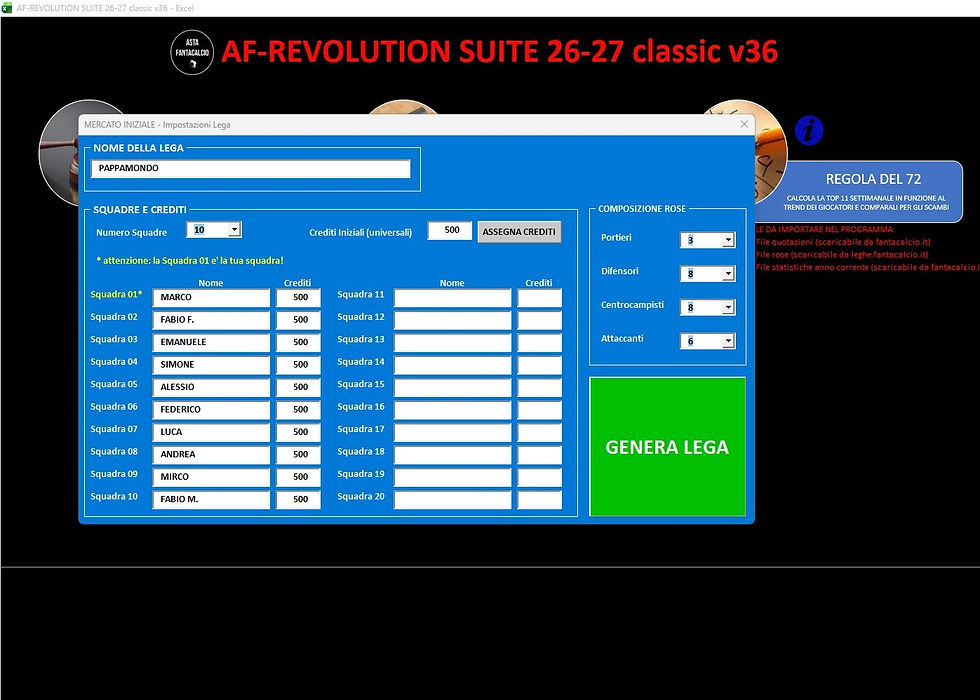This screenshot has width=980, height=700.
Task: Click the 'File quotazioni' red text line
Action: click(843, 242)
